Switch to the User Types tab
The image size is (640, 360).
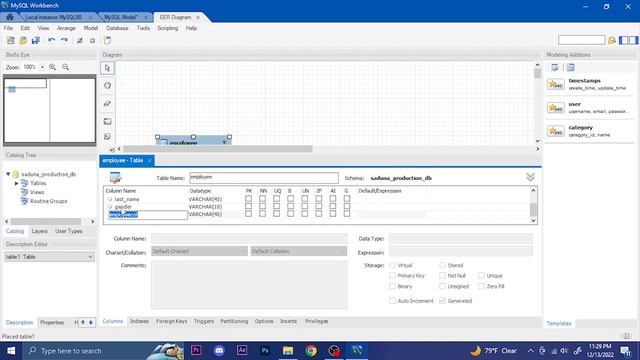pyautogui.click(x=69, y=231)
